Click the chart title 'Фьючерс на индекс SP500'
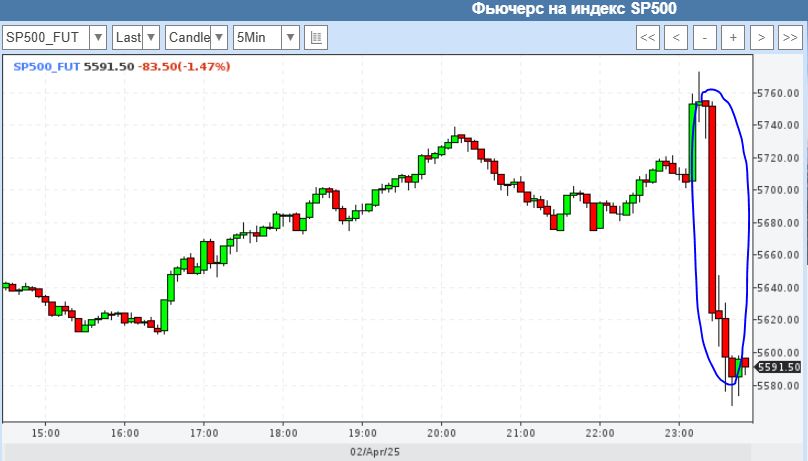Screen dimensions: 808x461 tap(574, 9)
